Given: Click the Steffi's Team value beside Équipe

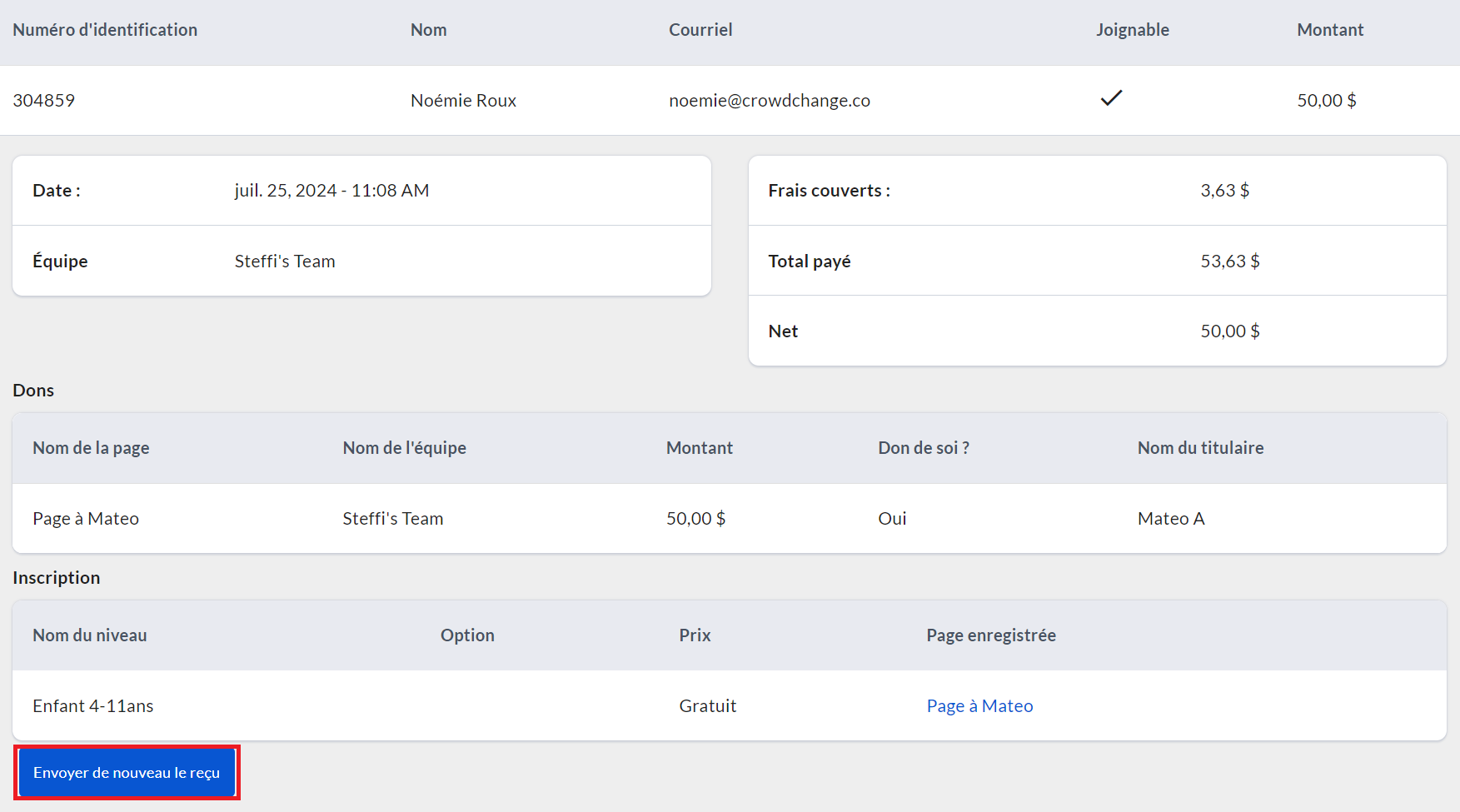Looking at the screenshot, I should pos(285,262).
